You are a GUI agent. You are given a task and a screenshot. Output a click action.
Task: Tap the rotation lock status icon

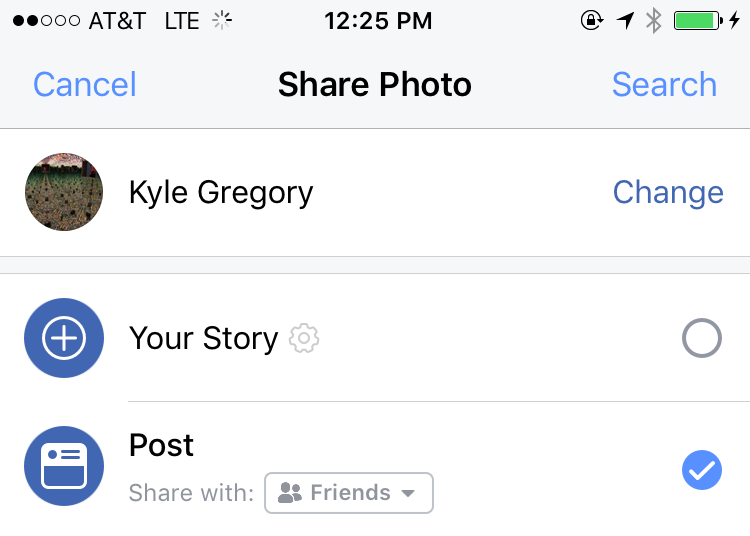(594, 21)
